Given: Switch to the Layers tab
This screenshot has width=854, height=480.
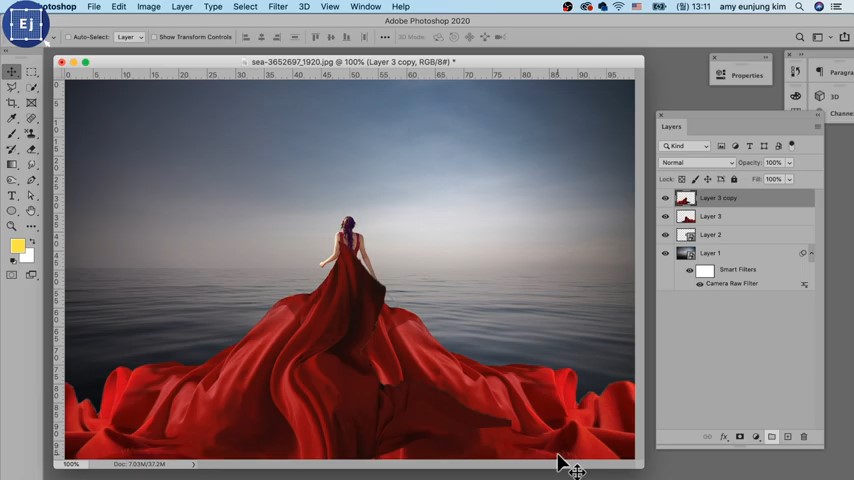Looking at the screenshot, I should coord(671,126).
